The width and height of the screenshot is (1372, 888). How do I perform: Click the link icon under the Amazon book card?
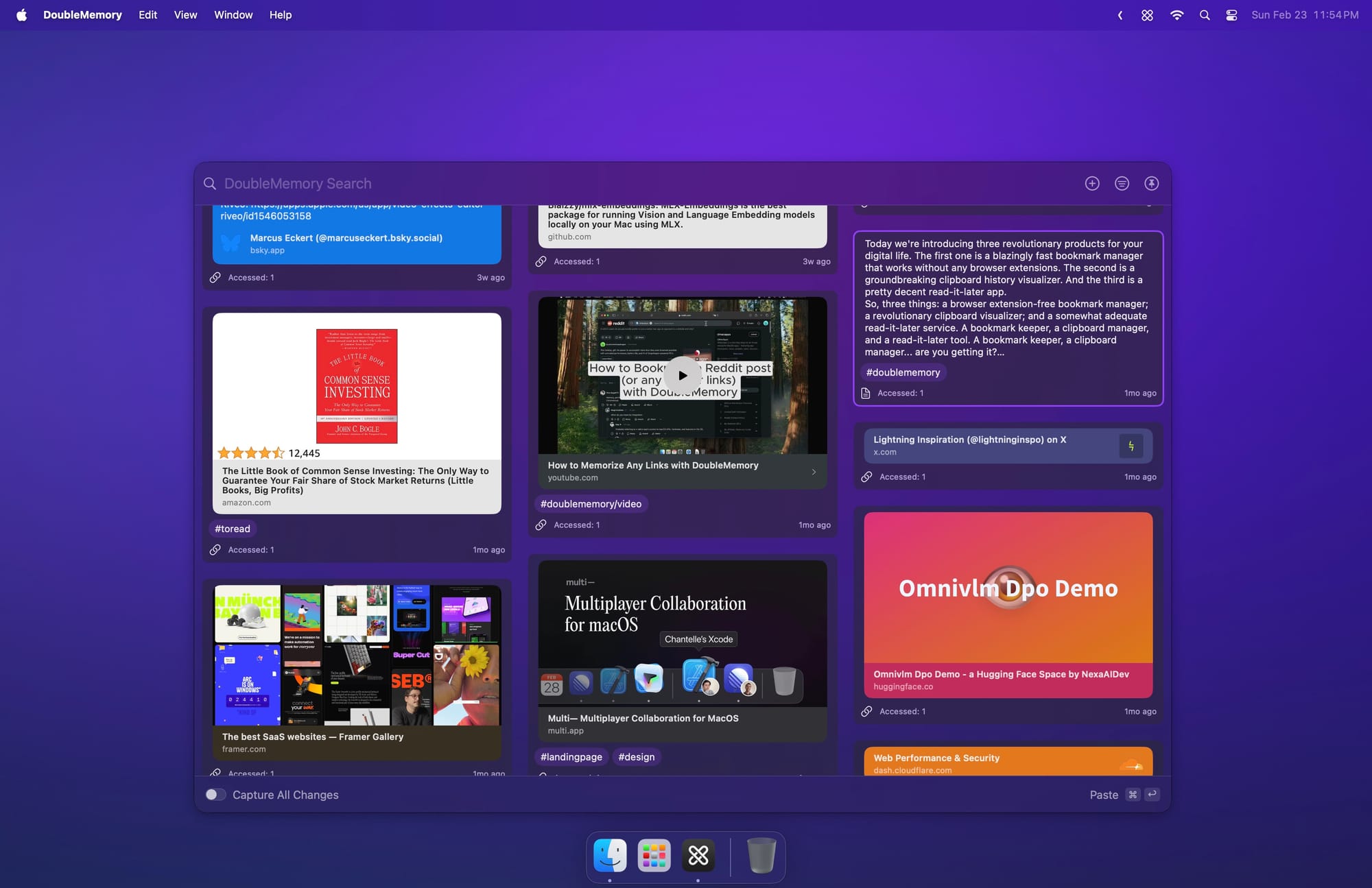tap(215, 549)
